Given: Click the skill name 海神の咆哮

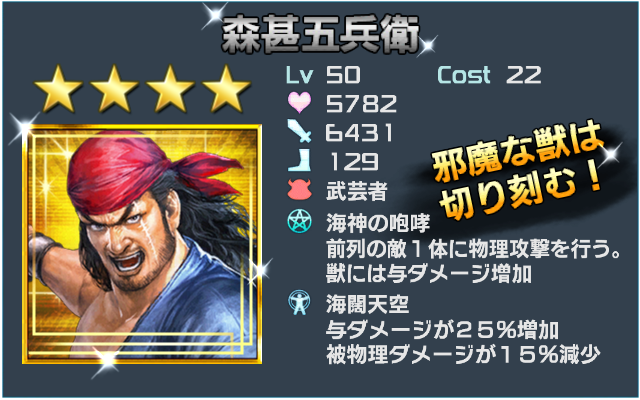Looking at the screenshot, I should 378,223.
